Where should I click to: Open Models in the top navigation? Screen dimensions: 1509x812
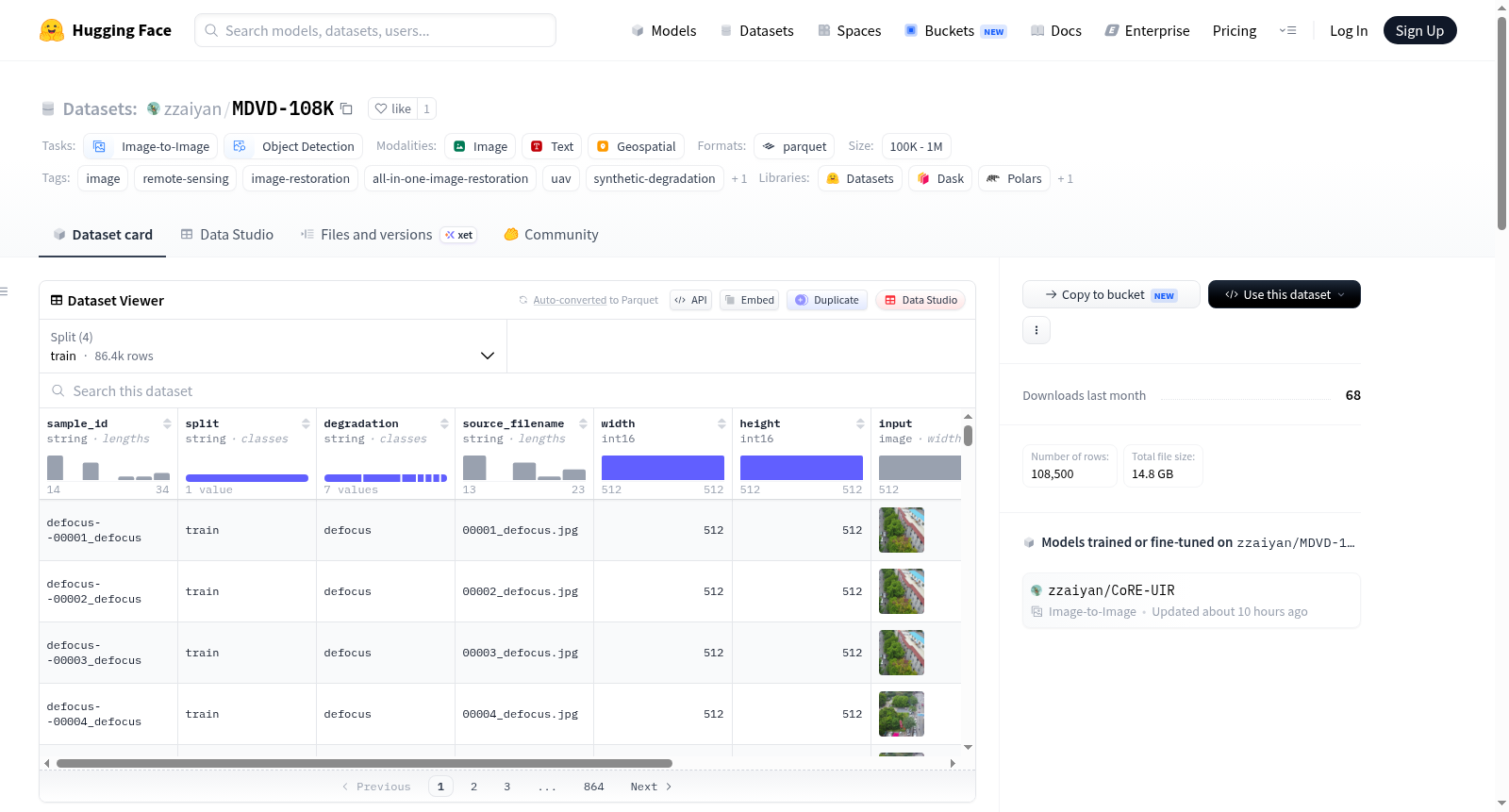664,30
